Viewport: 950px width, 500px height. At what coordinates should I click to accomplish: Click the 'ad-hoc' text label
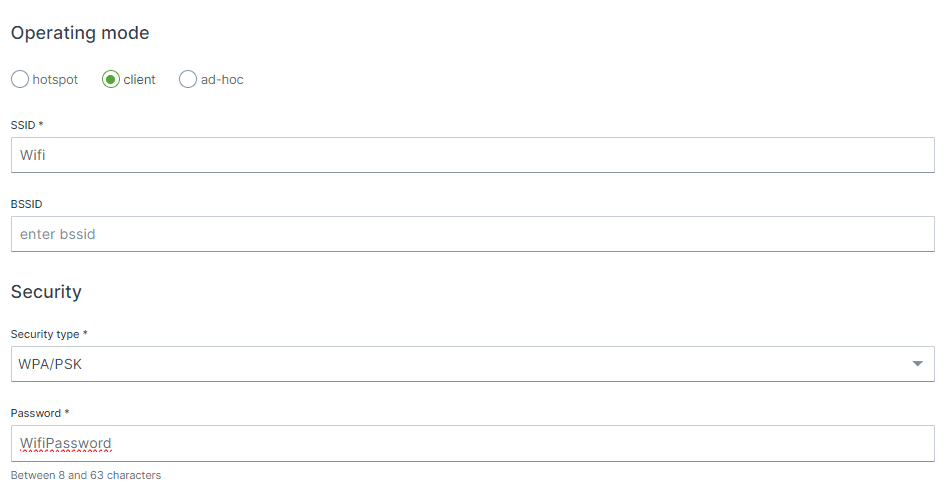click(222, 80)
